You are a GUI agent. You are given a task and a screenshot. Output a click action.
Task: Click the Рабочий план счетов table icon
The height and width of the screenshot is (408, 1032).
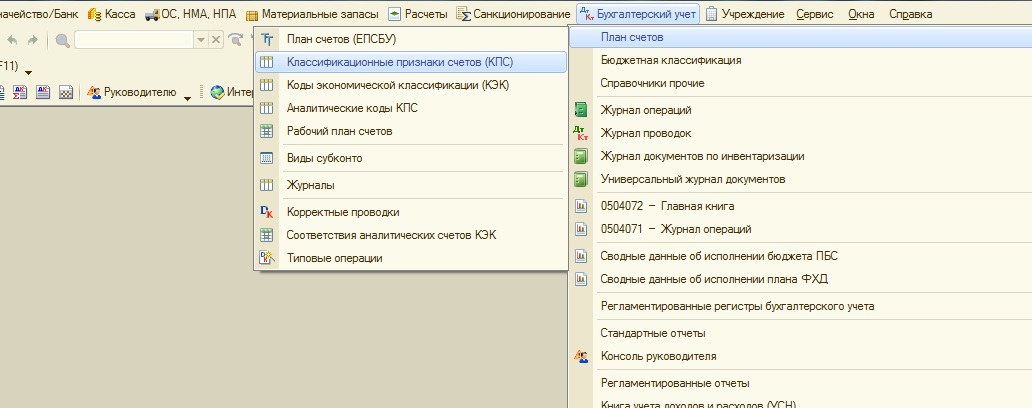coord(267,131)
